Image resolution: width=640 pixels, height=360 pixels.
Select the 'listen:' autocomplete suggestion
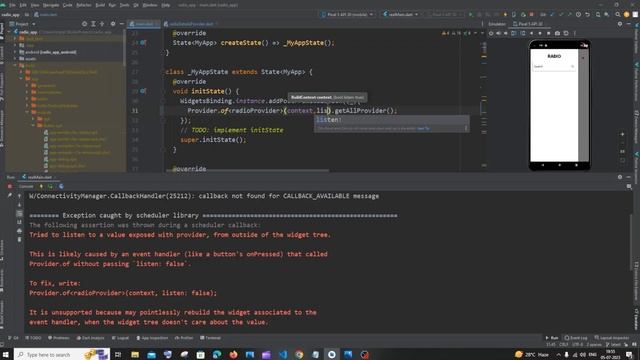click(391, 120)
